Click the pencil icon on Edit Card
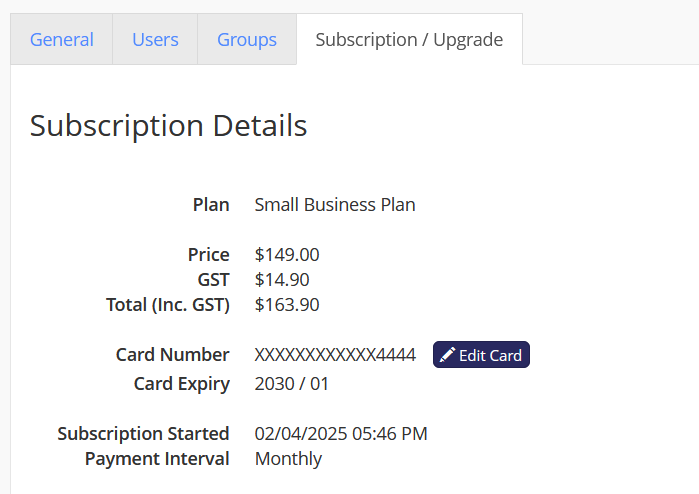Viewport: 699px width, 494px height. coord(447,355)
